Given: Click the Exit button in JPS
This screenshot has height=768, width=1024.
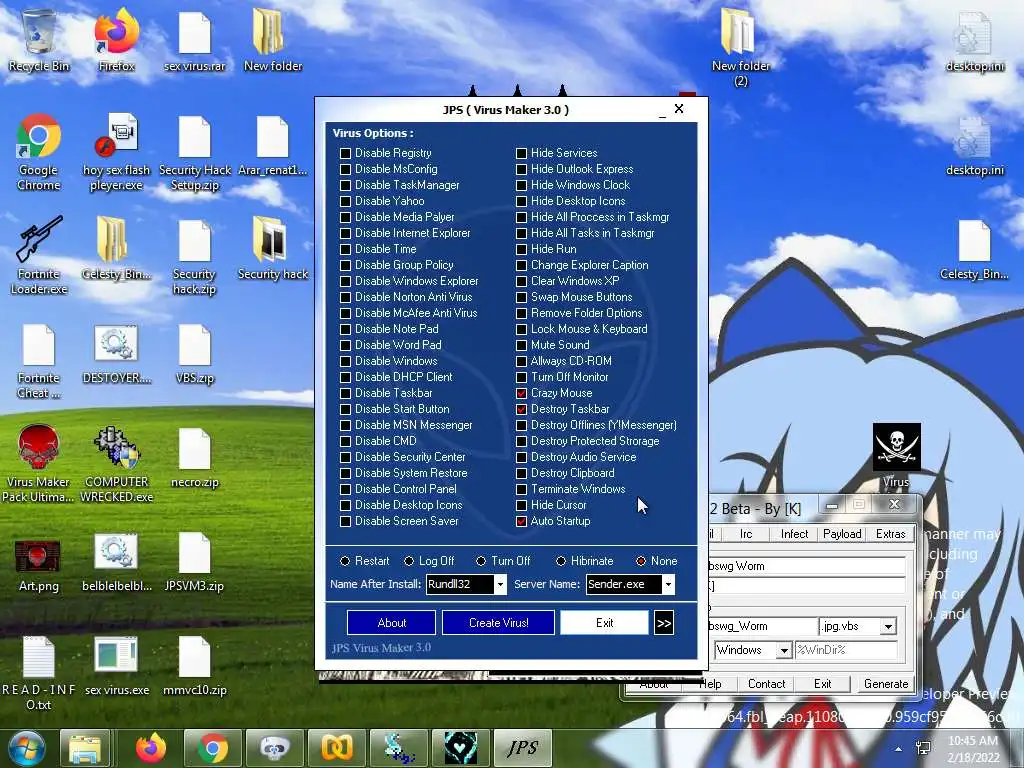Looking at the screenshot, I should click(x=605, y=623).
